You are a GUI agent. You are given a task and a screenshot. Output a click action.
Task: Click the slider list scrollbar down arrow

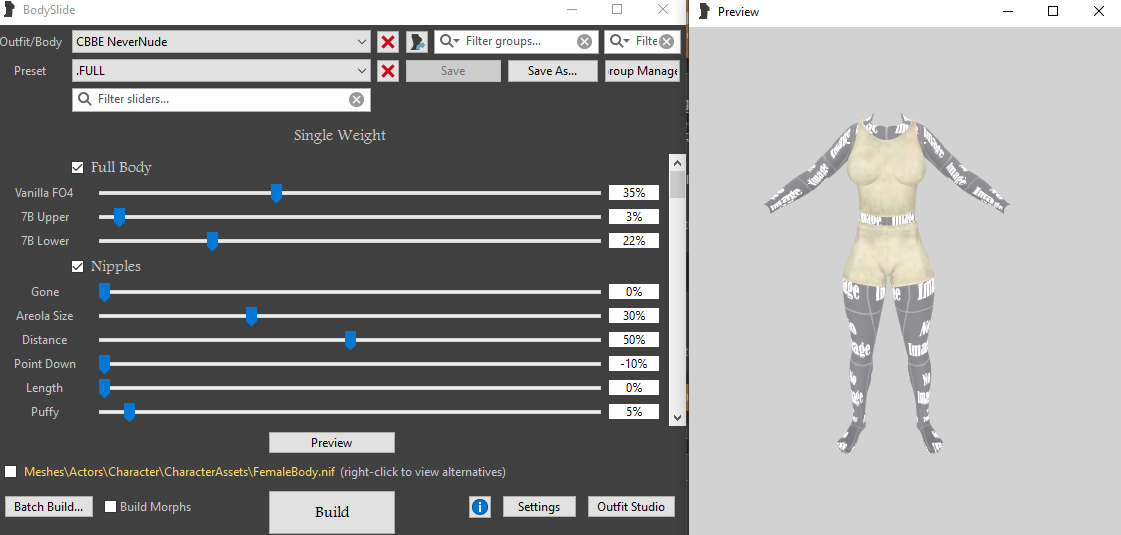pos(678,418)
